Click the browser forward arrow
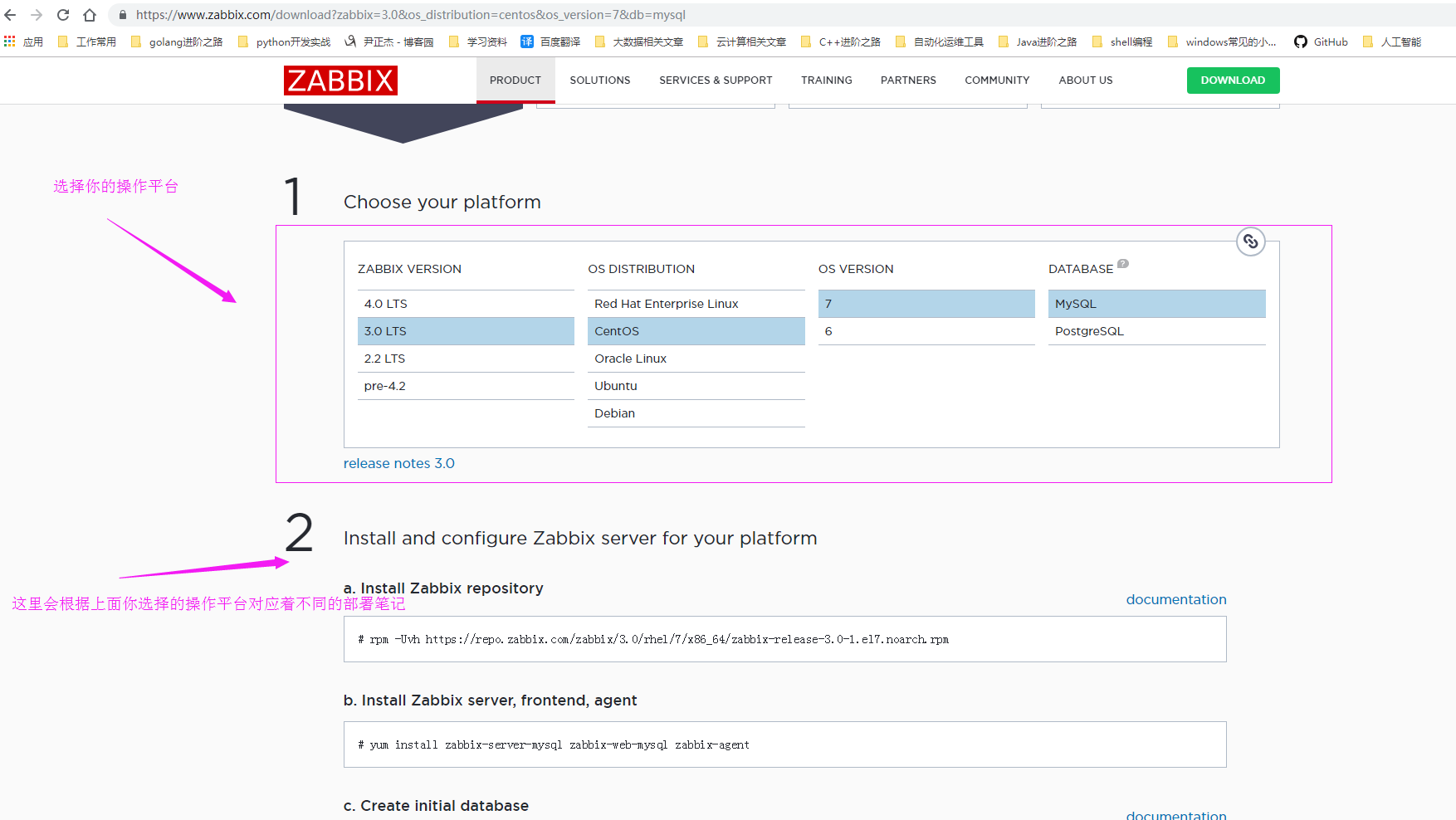The height and width of the screenshot is (820, 1456). 37,15
